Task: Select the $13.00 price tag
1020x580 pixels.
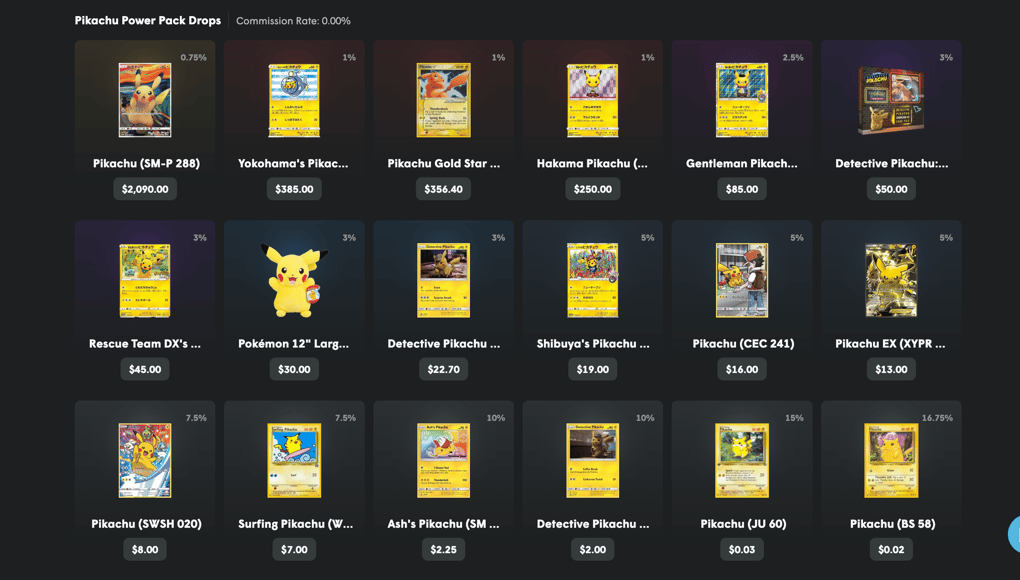Action: (891, 369)
